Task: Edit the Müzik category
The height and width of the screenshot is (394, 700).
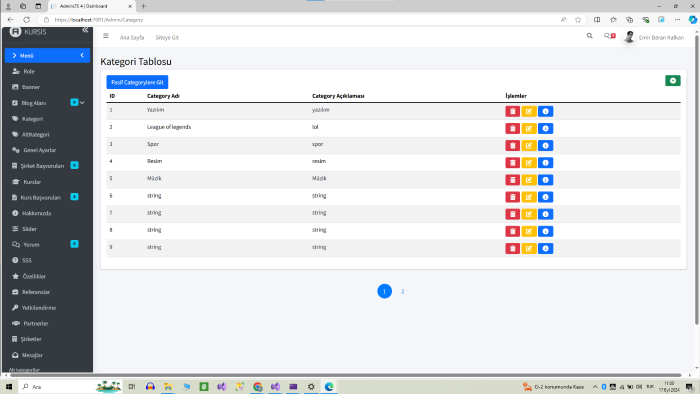Action: pyautogui.click(x=529, y=180)
